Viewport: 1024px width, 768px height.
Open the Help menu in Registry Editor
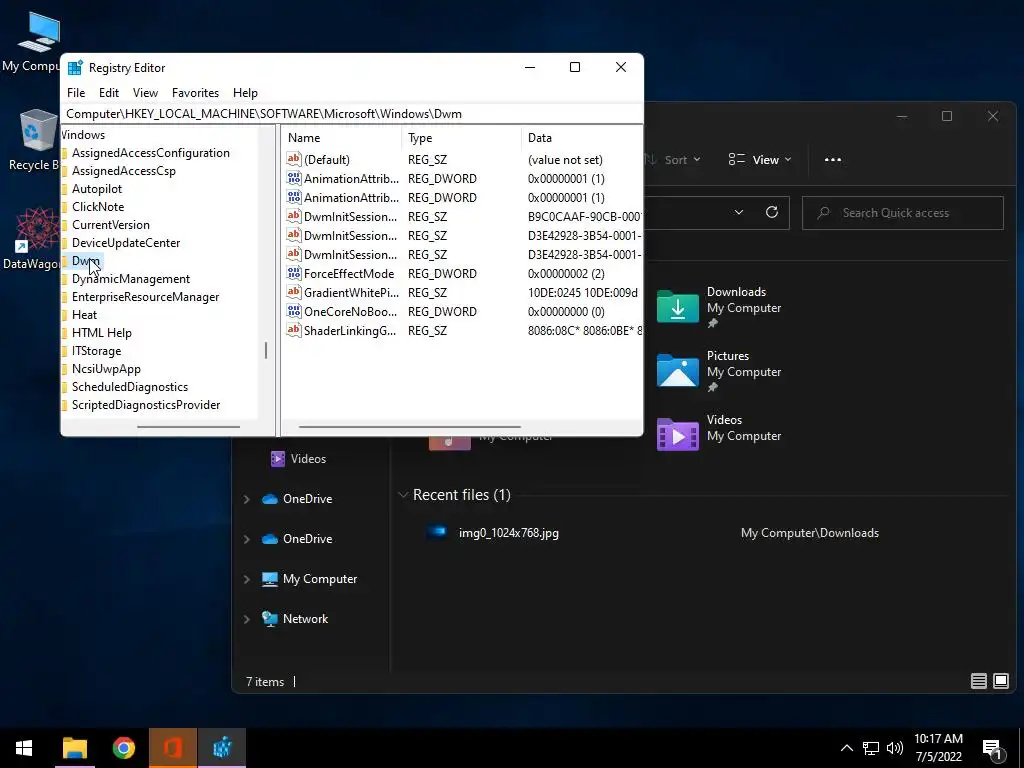(x=245, y=93)
